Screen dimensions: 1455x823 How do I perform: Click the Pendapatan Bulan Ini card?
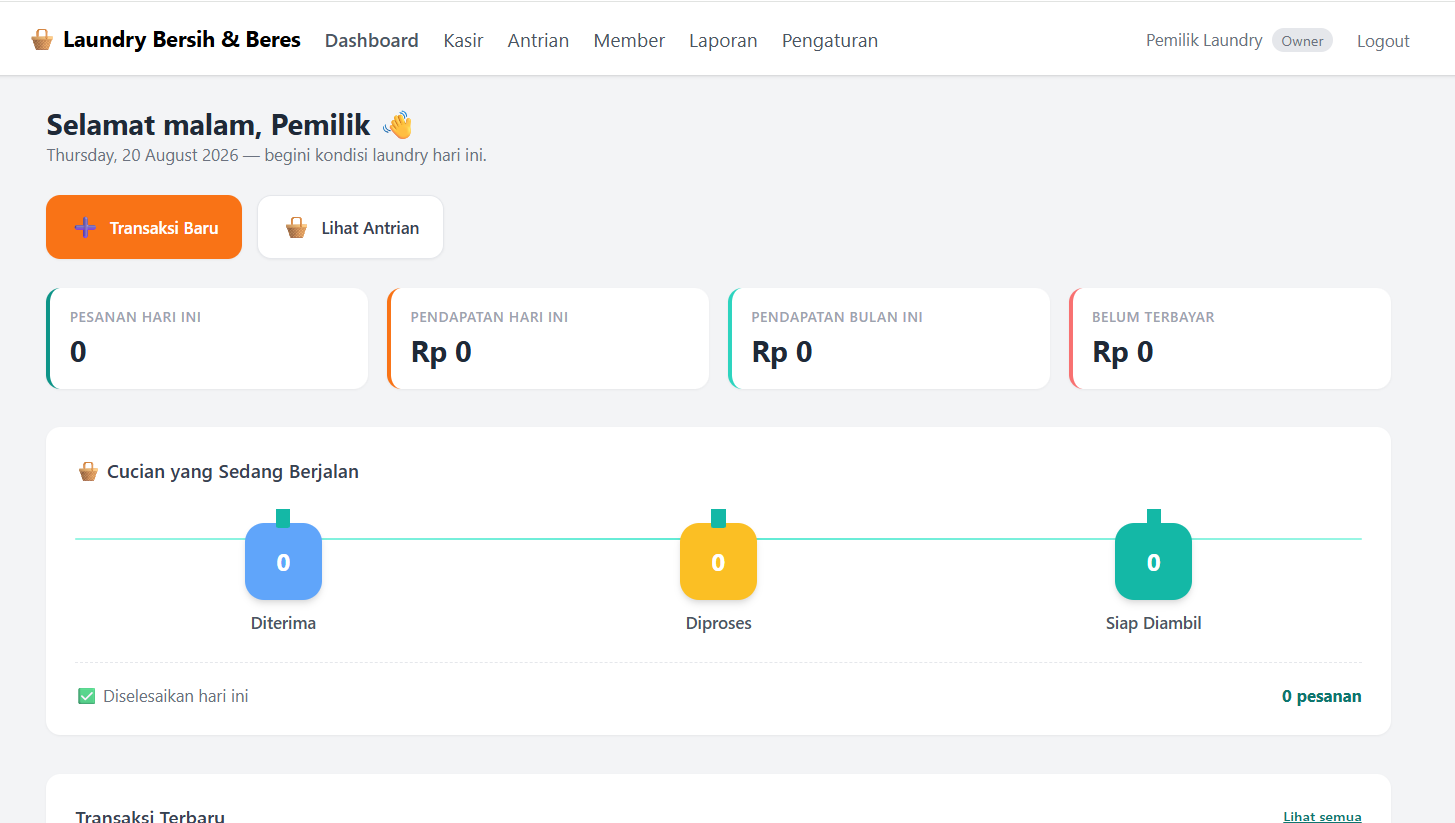click(889, 338)
